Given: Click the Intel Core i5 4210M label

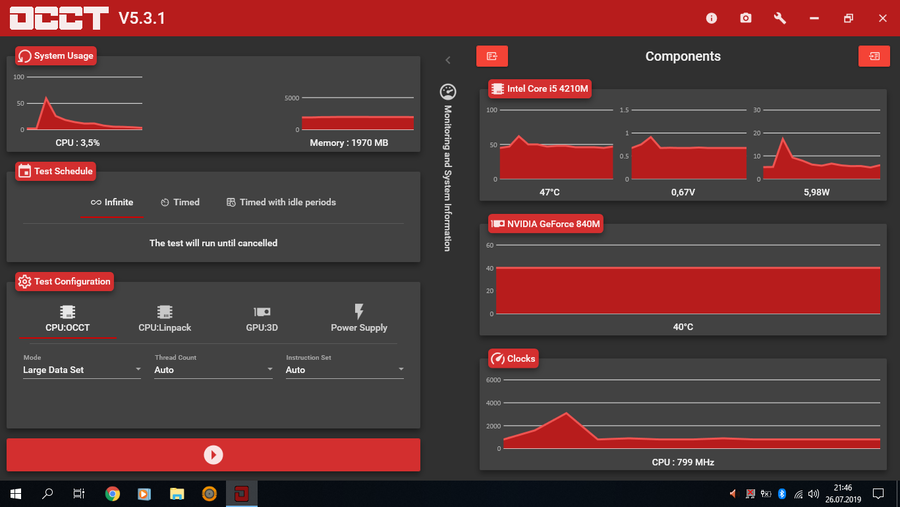Looking at the screenshot, I should coord(540,88).
